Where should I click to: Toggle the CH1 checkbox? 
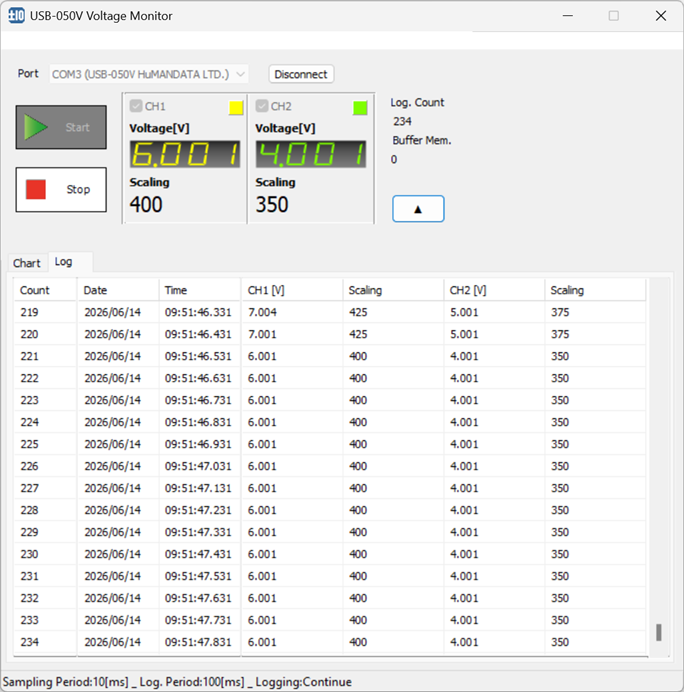pyautogui.click(x=136, y=106)
